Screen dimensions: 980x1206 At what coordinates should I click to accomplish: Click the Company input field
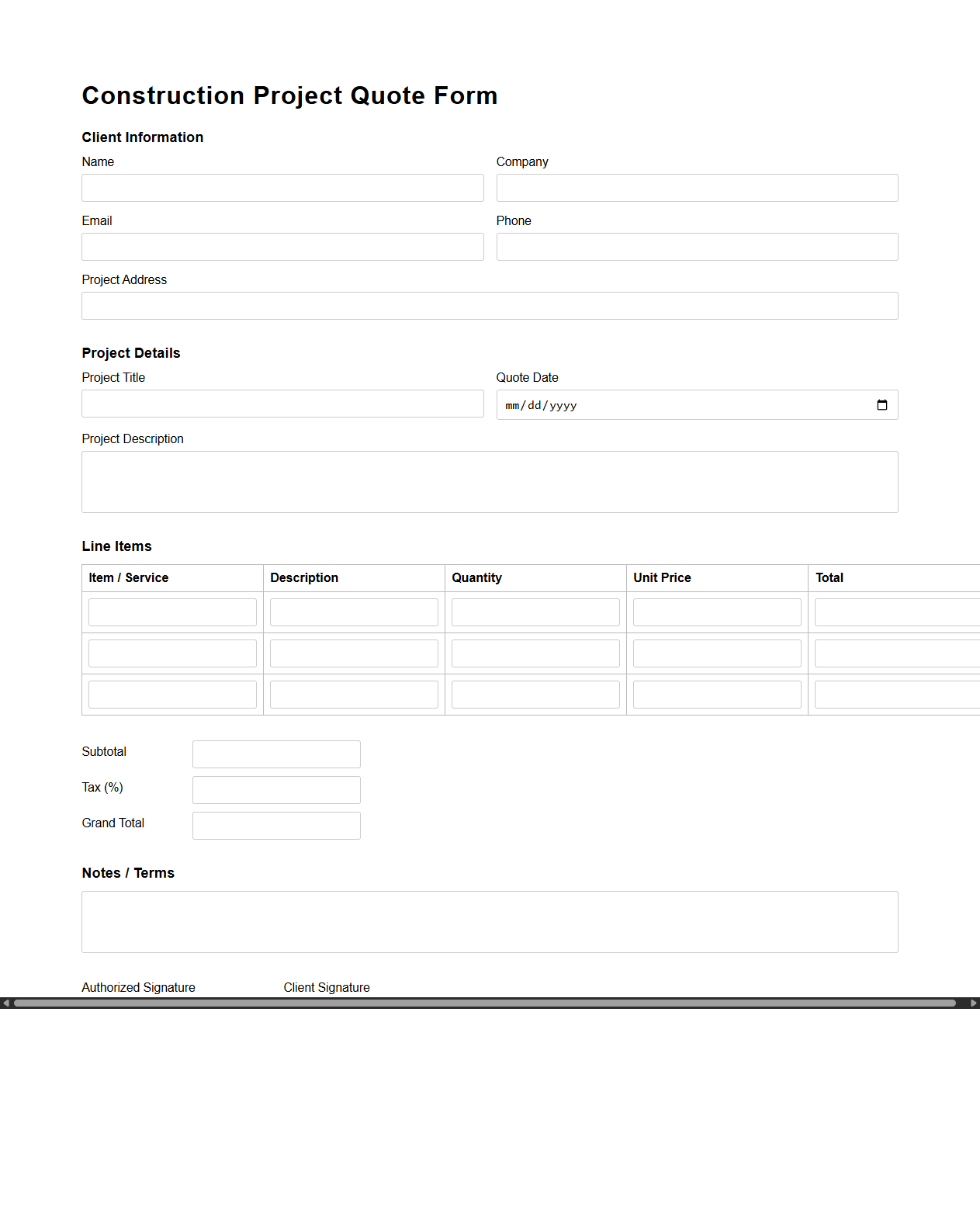(696, 187)
